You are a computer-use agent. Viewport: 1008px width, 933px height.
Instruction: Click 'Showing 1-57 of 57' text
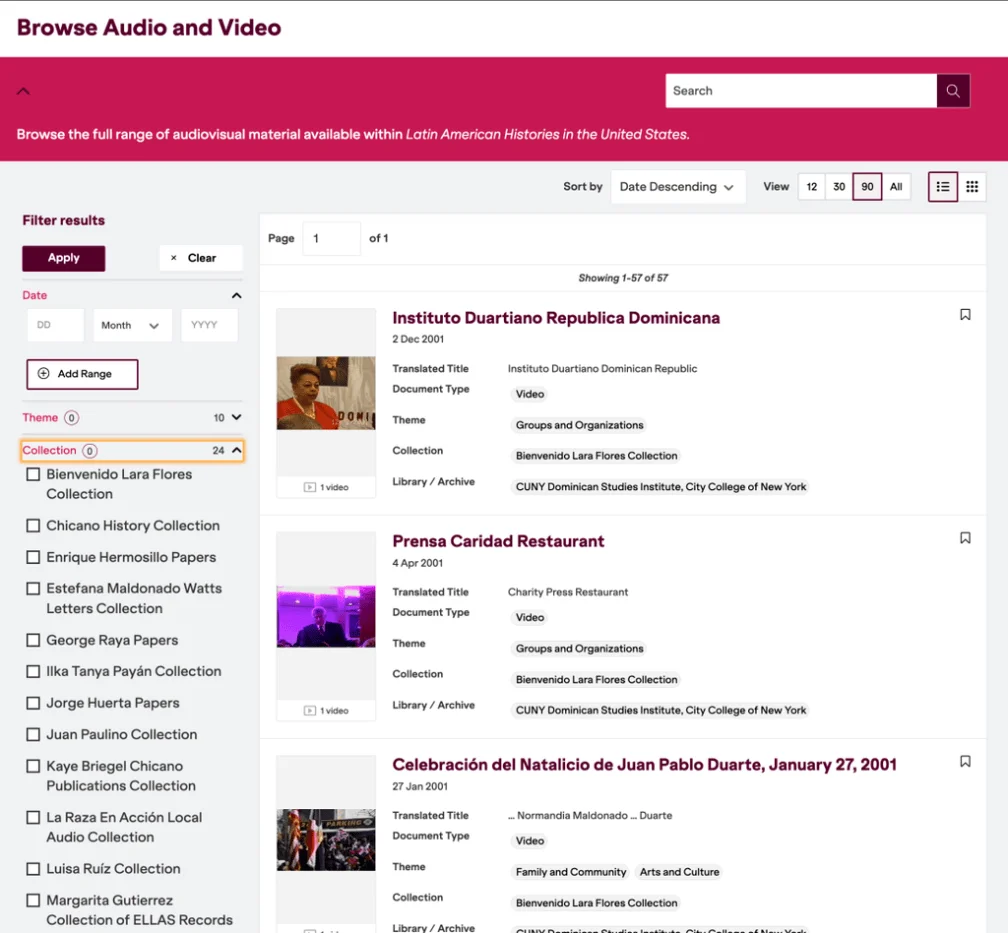click(x=623, y=278)
